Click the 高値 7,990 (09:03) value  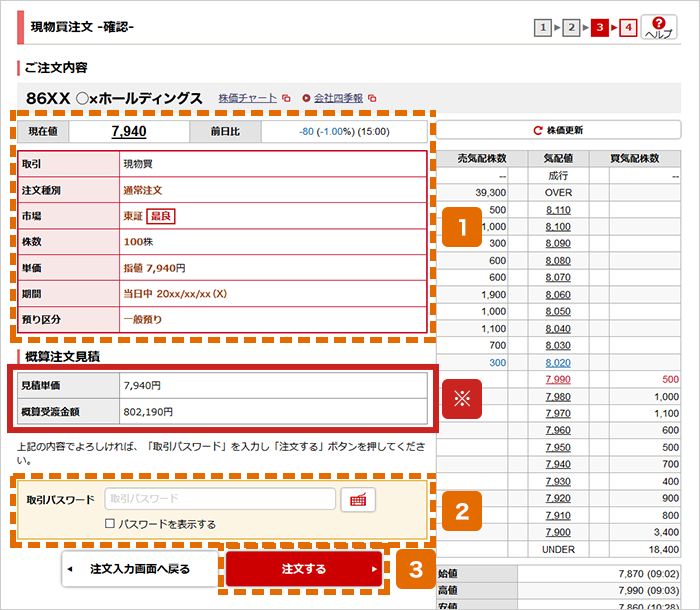(x=649, y=590)
